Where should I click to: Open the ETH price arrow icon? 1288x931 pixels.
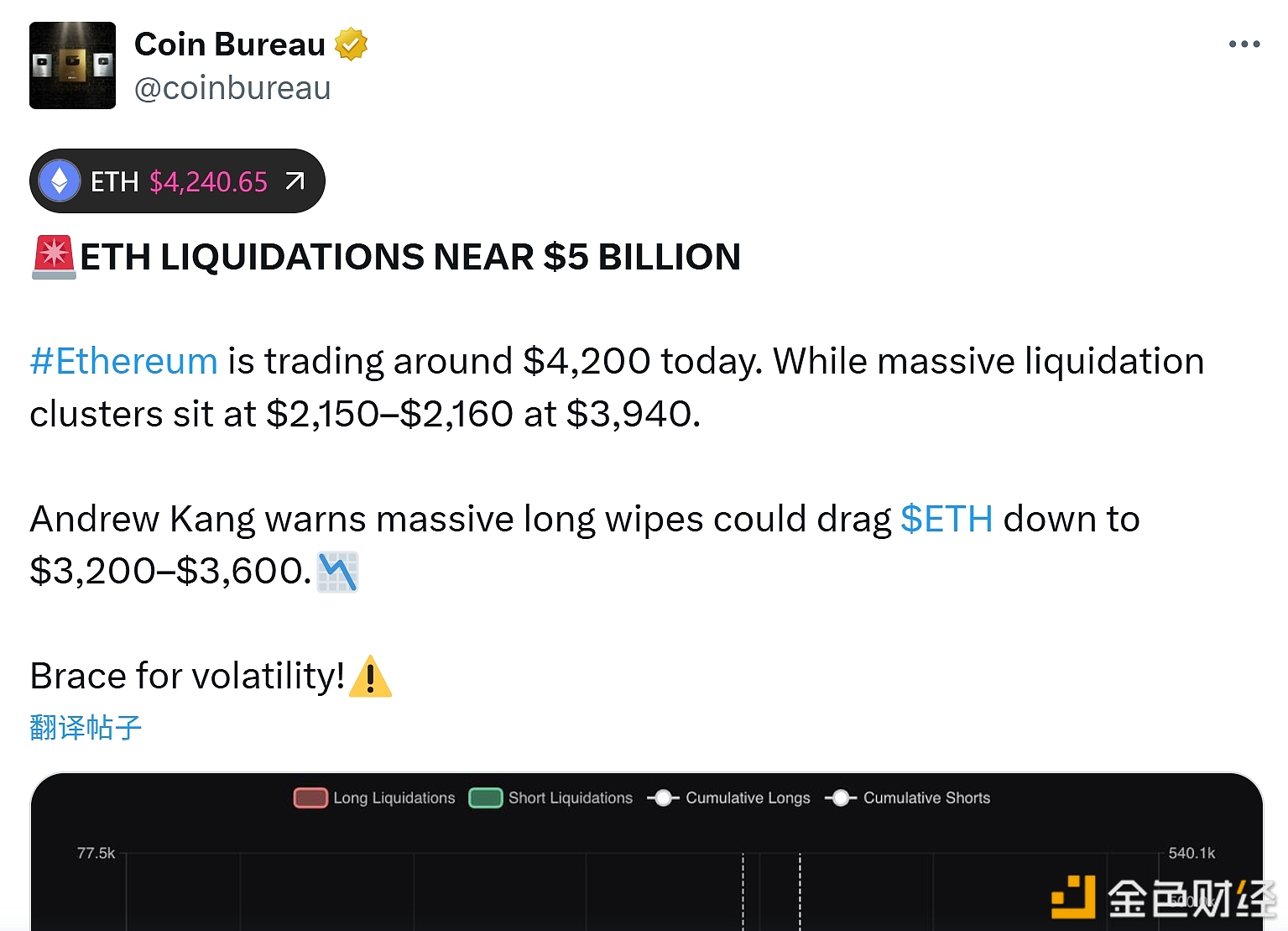point(295,181)
